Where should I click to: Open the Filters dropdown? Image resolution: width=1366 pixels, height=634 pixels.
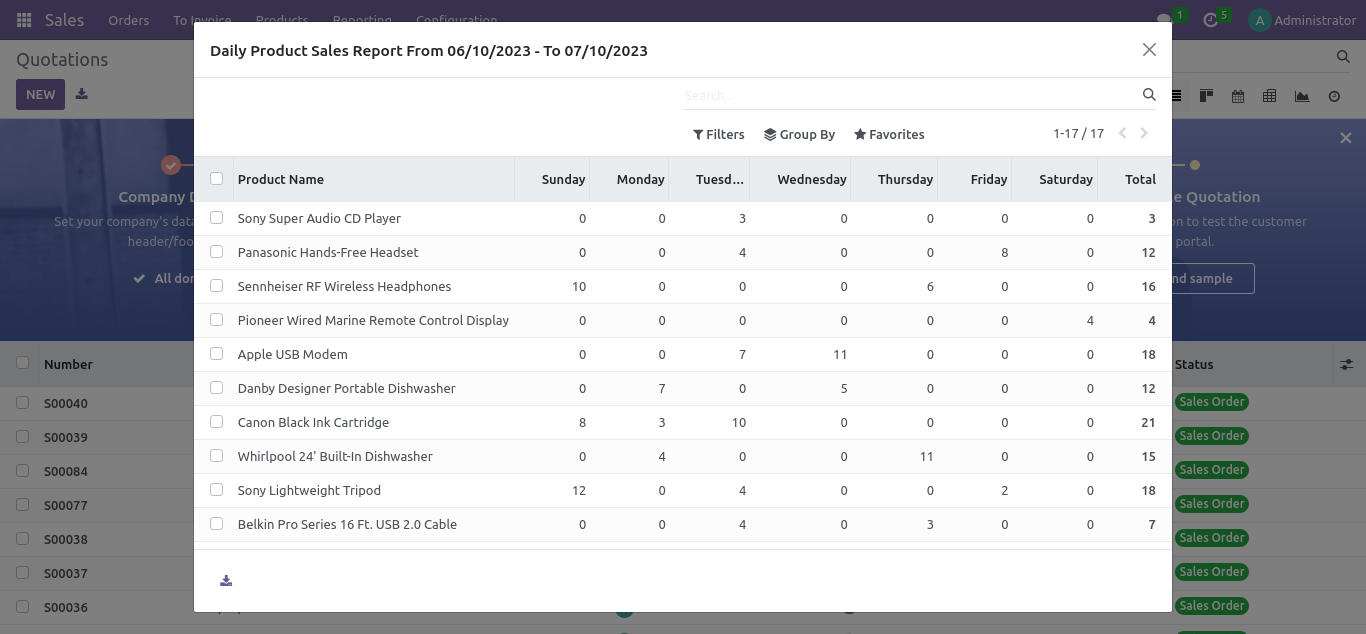click(x=719, y=134)
